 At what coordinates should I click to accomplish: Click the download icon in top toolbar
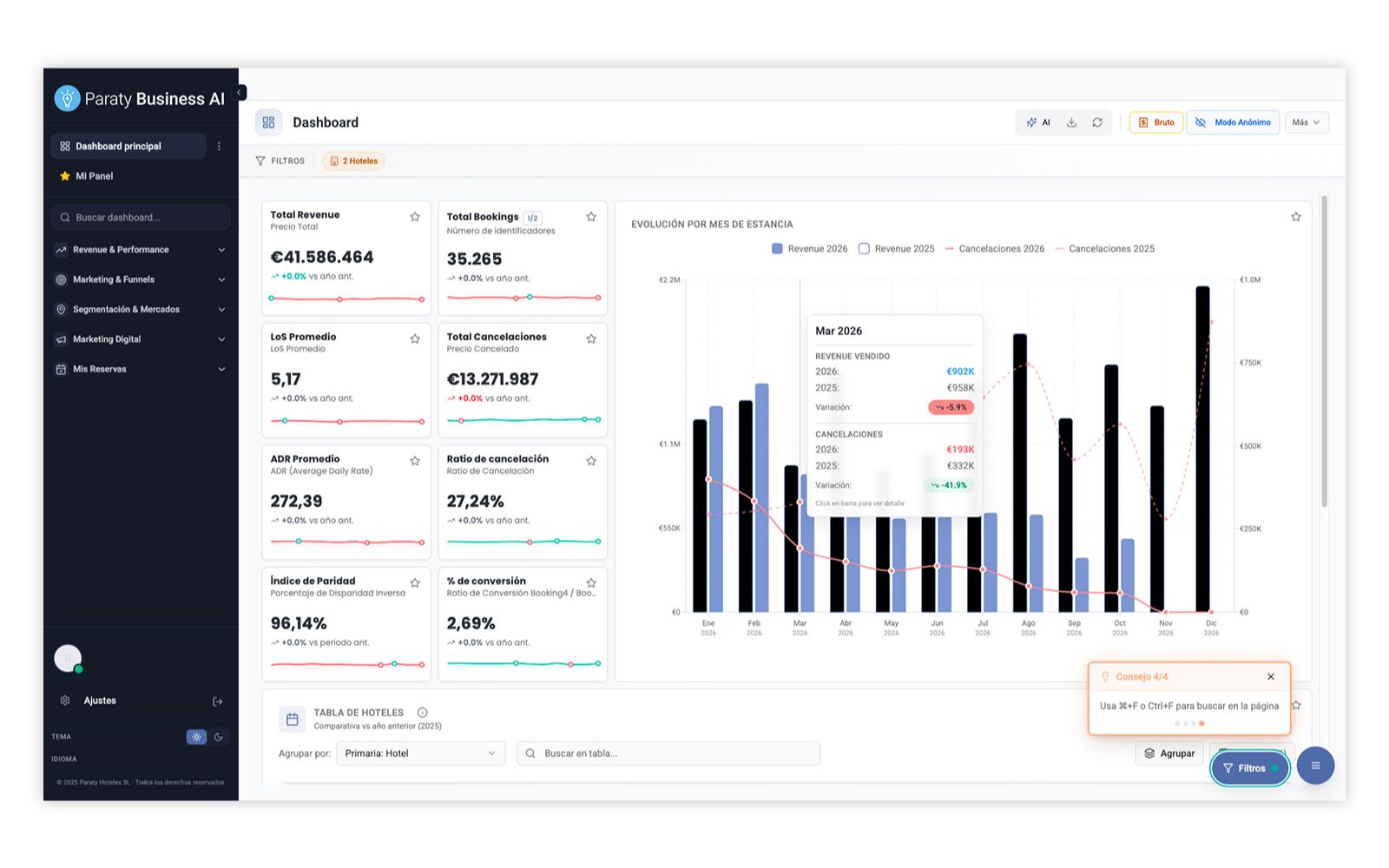(1071, 122)
